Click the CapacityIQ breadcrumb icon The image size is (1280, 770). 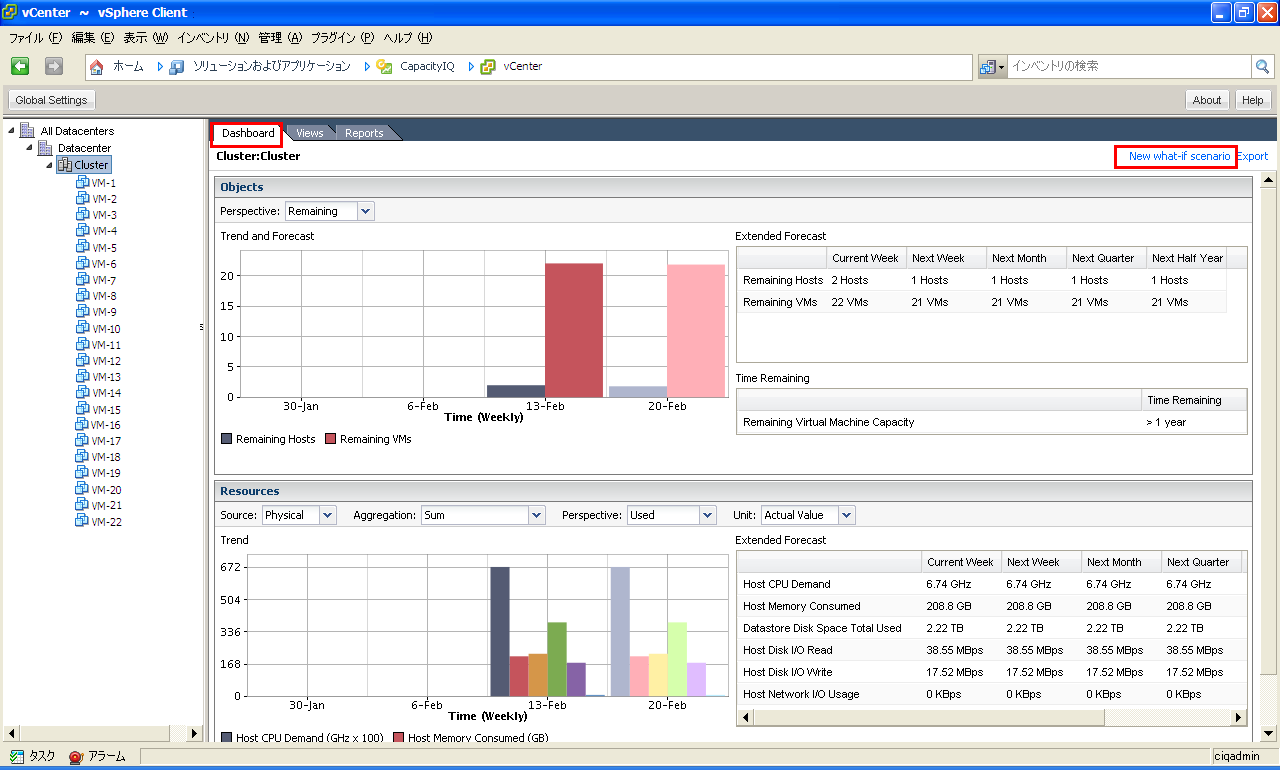(x=384, y=67)
